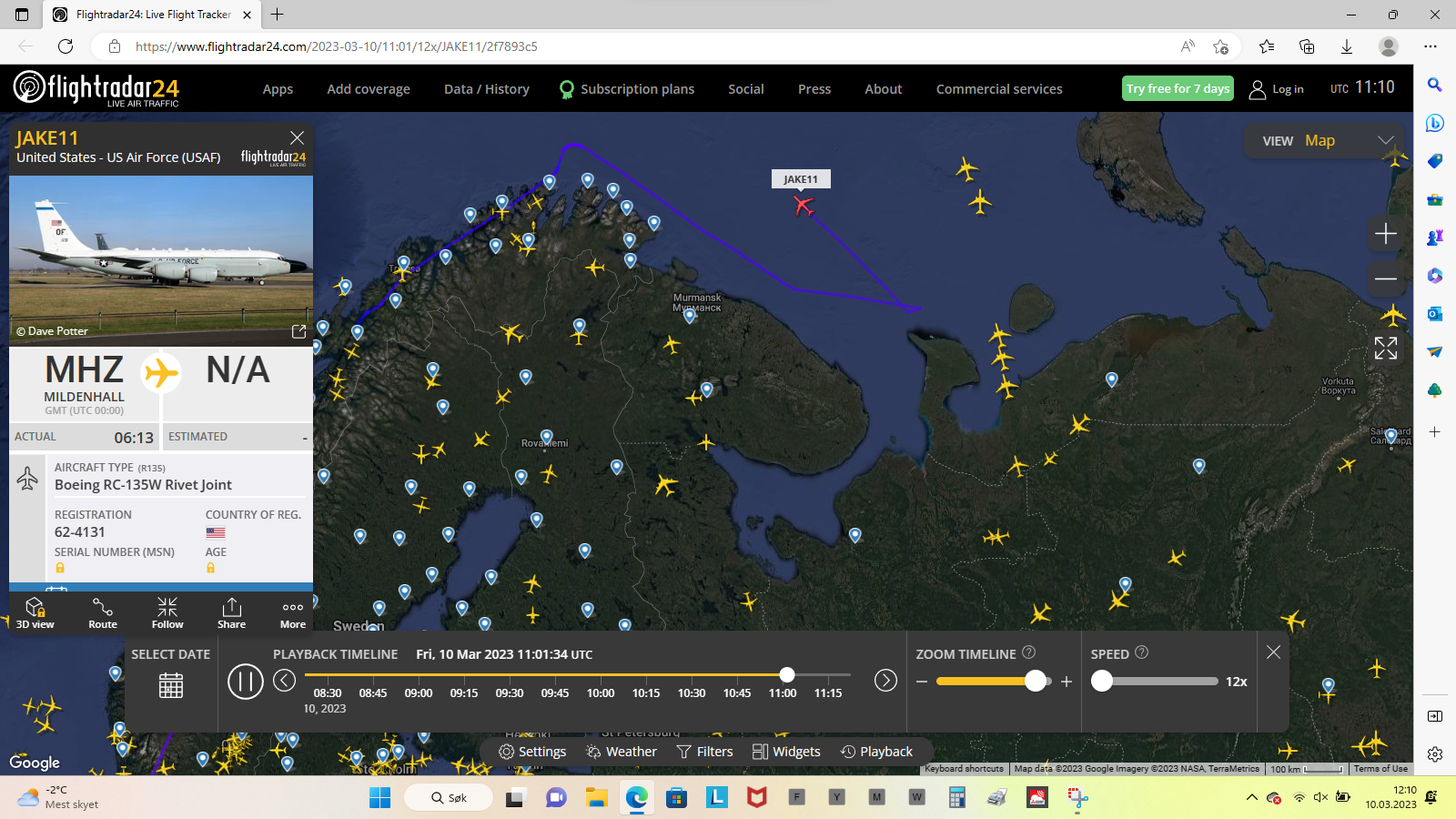Follow the JAKE11 aircraft
The image size is (1456, 819).
pyautogui.click(x=167, y=612)
